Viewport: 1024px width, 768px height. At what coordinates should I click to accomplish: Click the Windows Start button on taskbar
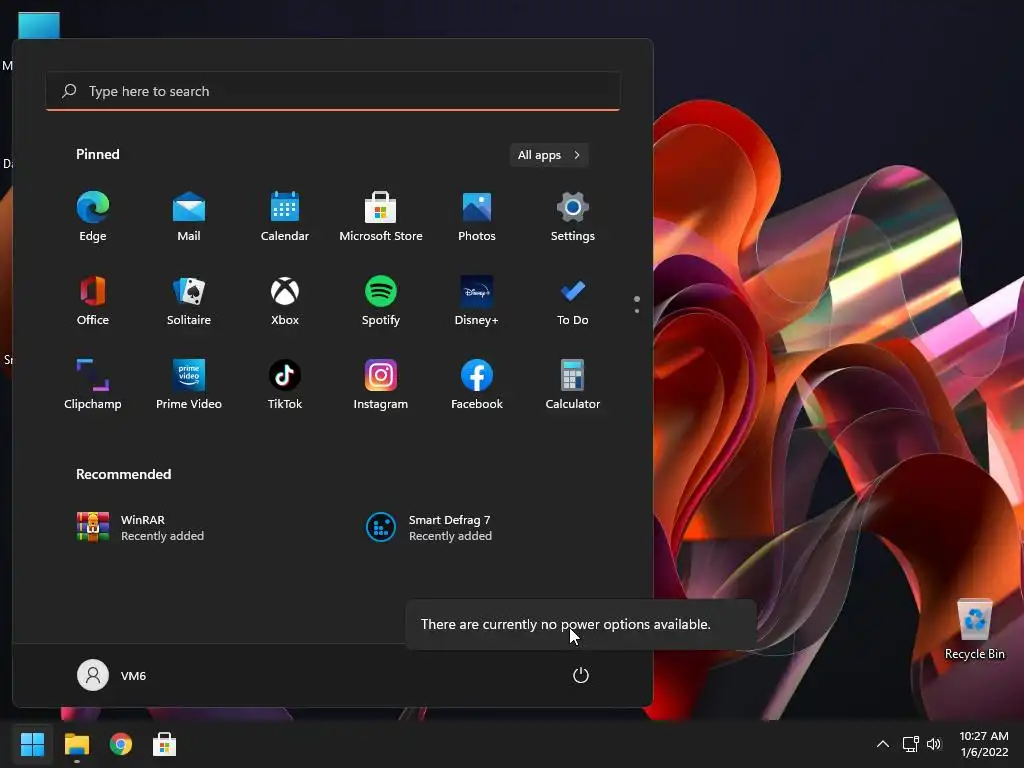coord(32,744)
